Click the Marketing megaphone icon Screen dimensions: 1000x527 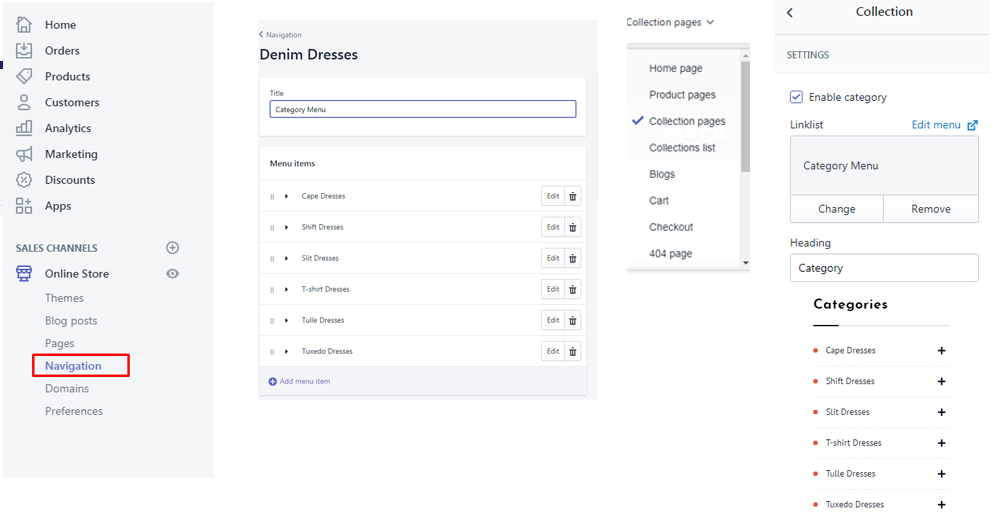point(24,154)
